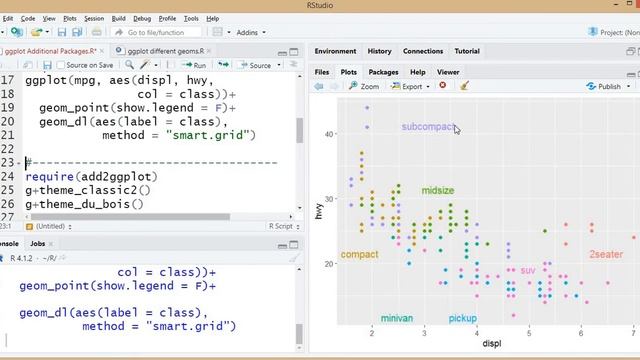
Task: View current working directory arrow in console
Action: (x=62, y=258)
